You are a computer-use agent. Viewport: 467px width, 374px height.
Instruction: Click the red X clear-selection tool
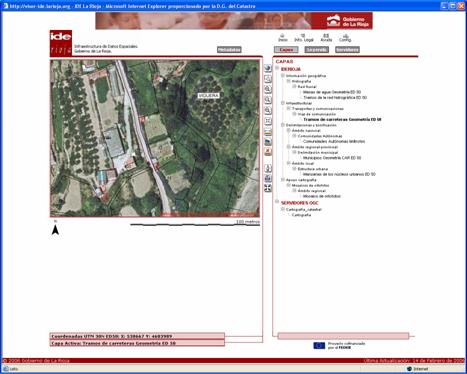click(268, 152)
